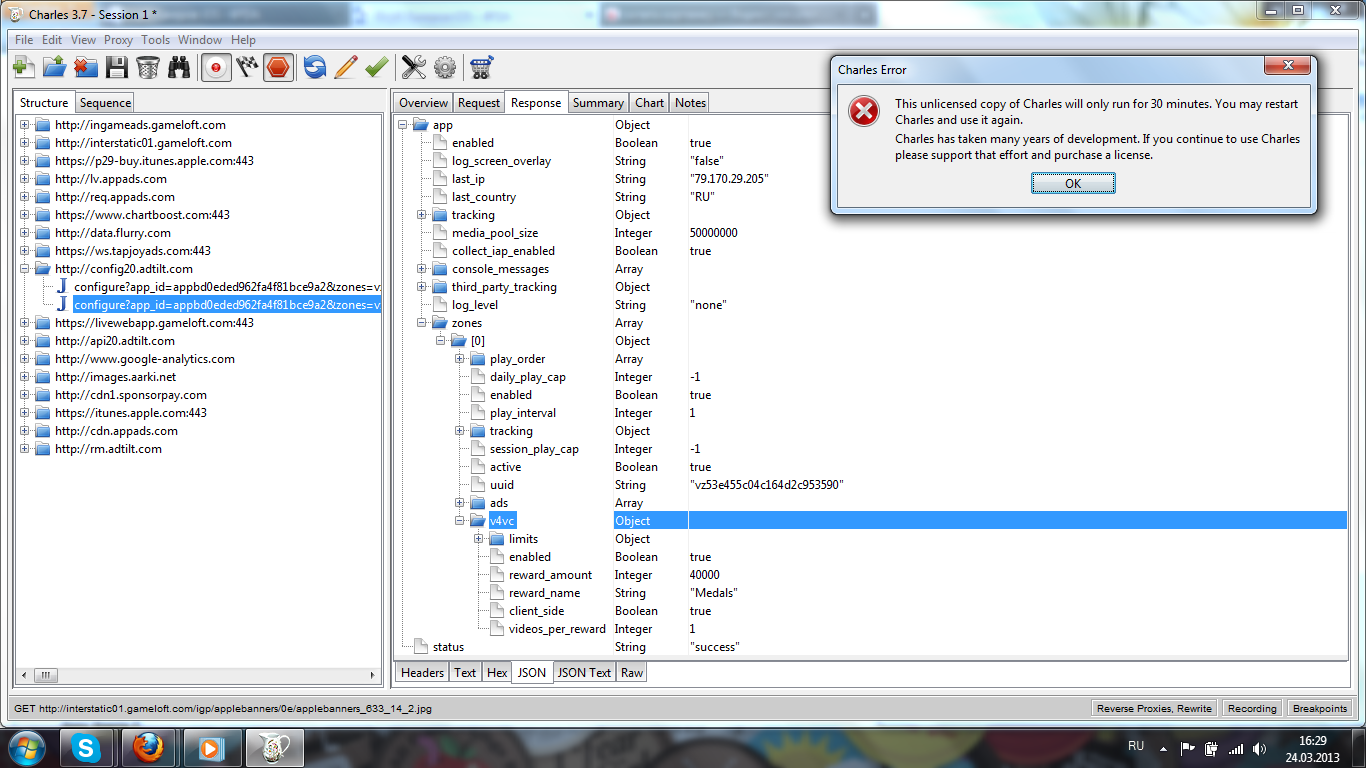Switch to the Notes tab
Viewport: 1366px width, 768px height.
690,103
